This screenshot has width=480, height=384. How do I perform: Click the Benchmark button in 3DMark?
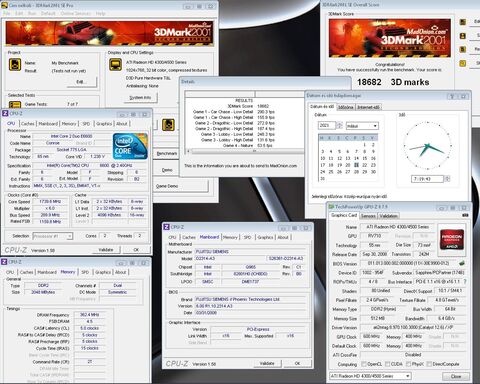click(x=167, y=154)
